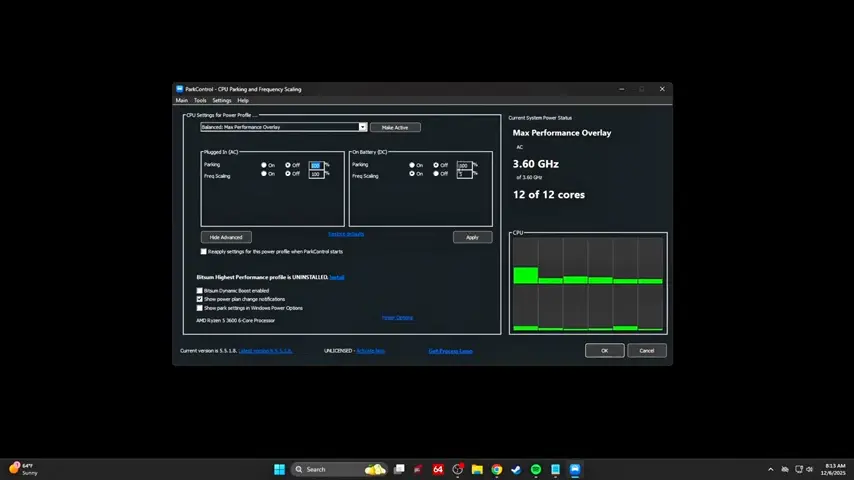Click the AMD Ryzen 5 3600 processor label
This screenshot has height=480, width=854.
coord(235,320)
